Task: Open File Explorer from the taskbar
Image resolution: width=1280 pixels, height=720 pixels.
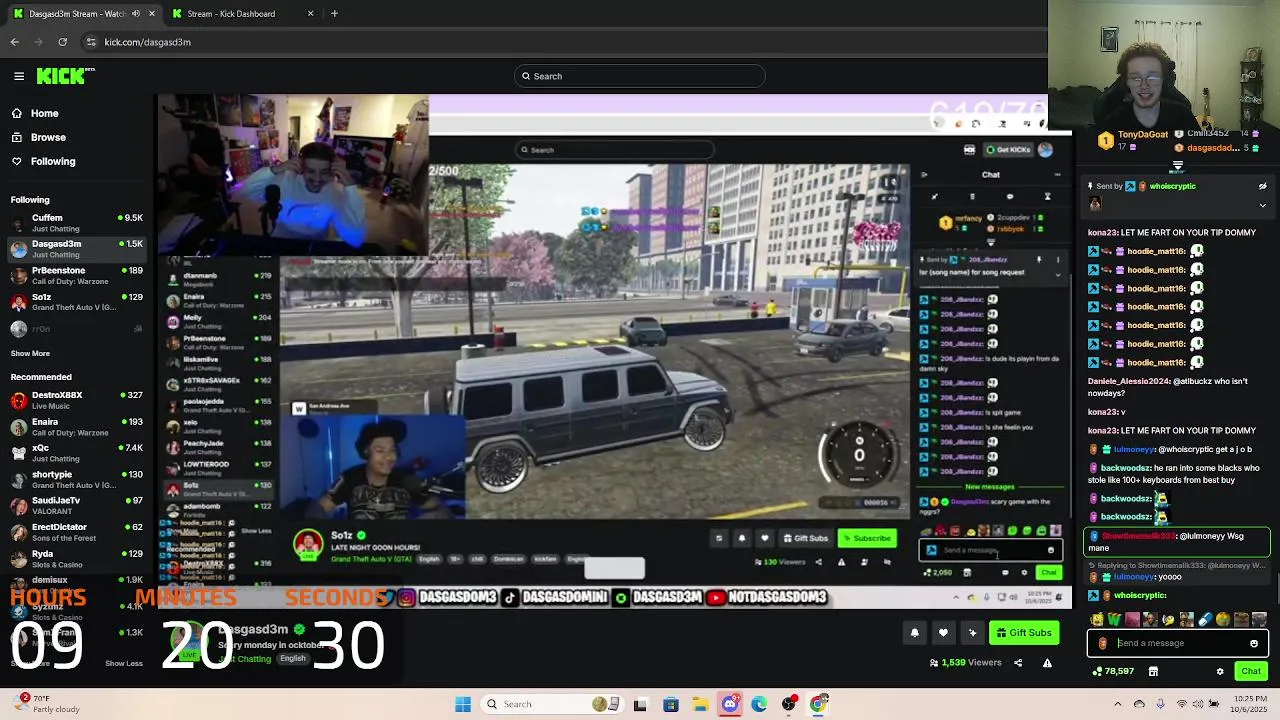Action: point(701,704)
